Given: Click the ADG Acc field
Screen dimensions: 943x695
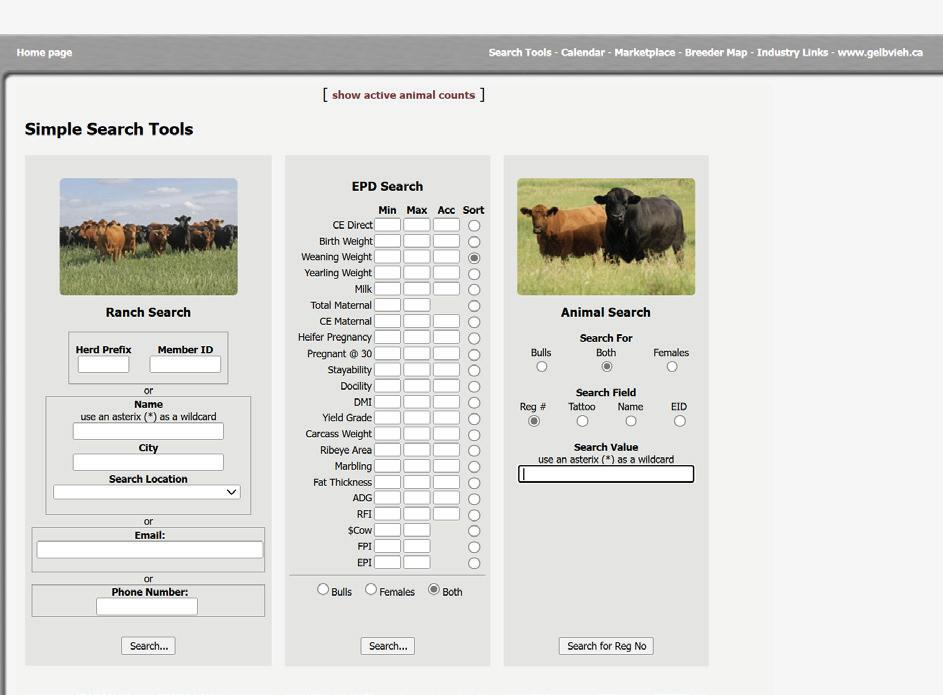Looking at the screenshot, I should click(x=446, y=498).
